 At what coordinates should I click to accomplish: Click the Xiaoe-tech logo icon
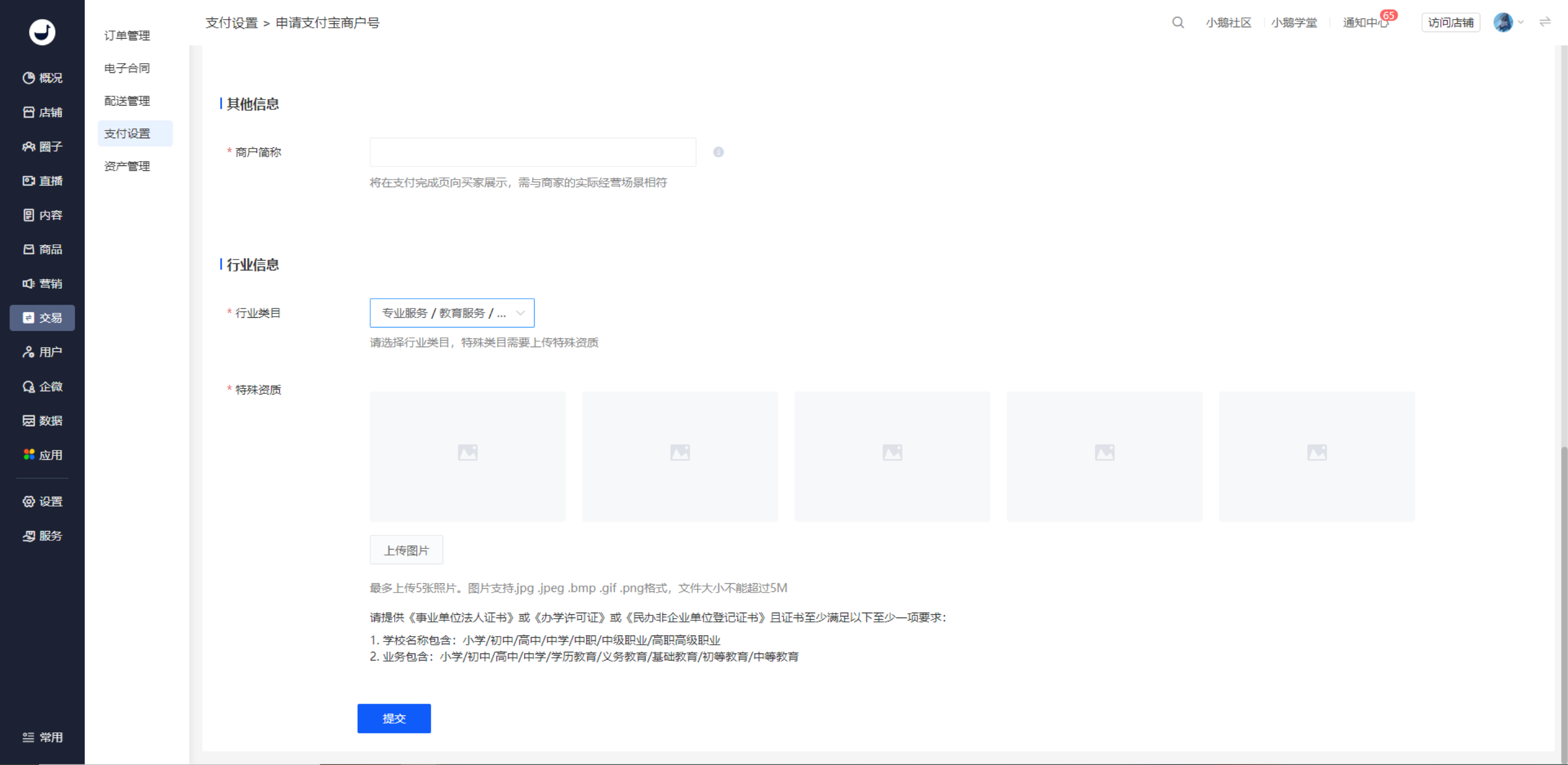pyautogui.click(x=42, y=32)
